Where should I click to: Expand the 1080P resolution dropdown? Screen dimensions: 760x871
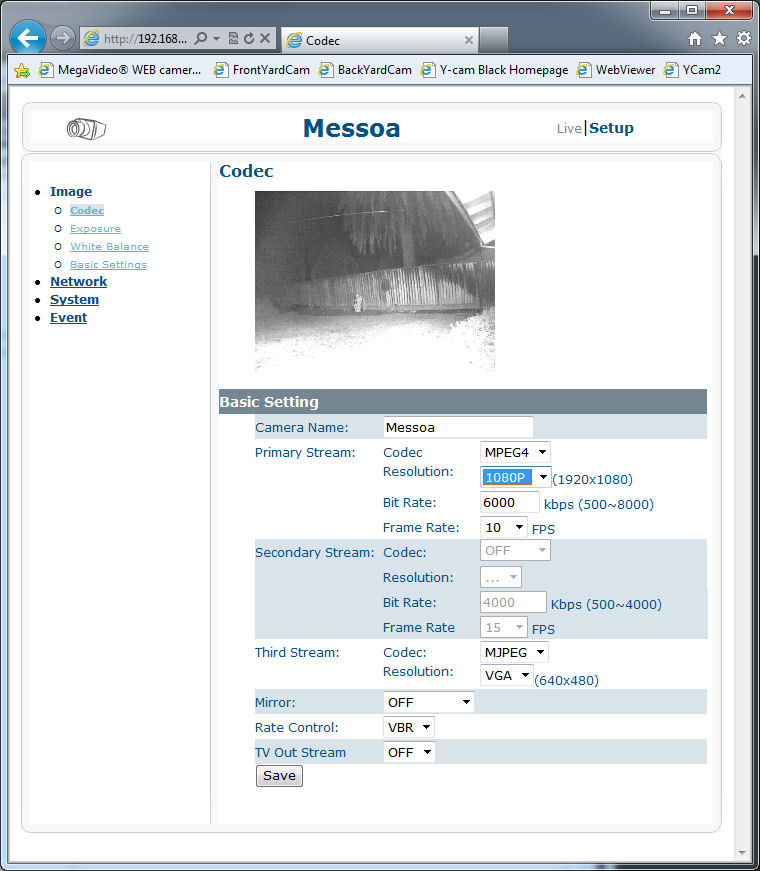pyautogui.click(x=516, y=477)
